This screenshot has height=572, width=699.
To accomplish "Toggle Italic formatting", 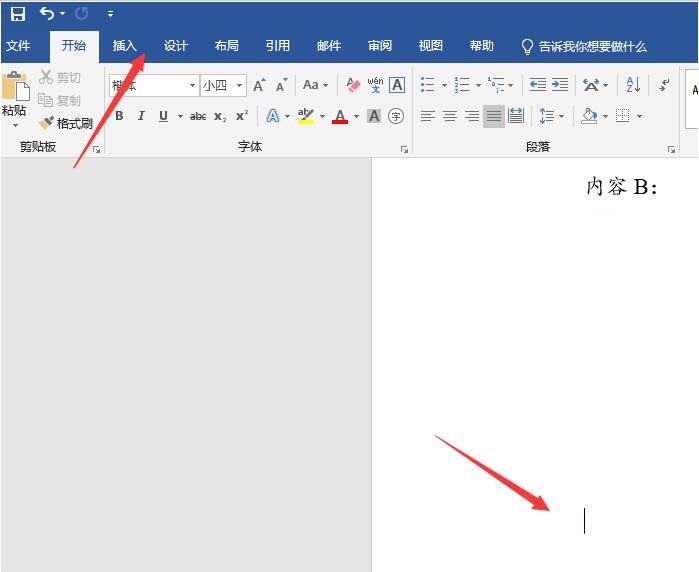I will pyautogui.click(x=141, y=116).
